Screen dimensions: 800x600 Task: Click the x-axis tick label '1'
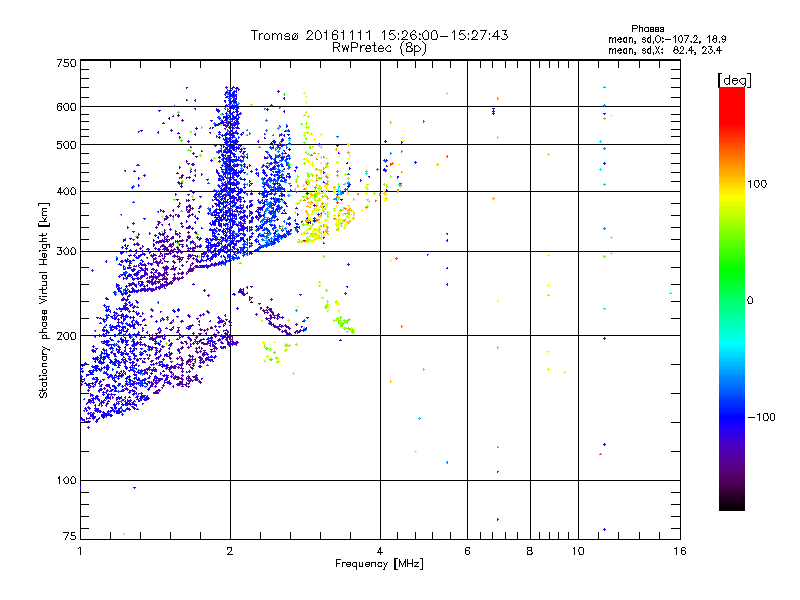click(80, 551)
